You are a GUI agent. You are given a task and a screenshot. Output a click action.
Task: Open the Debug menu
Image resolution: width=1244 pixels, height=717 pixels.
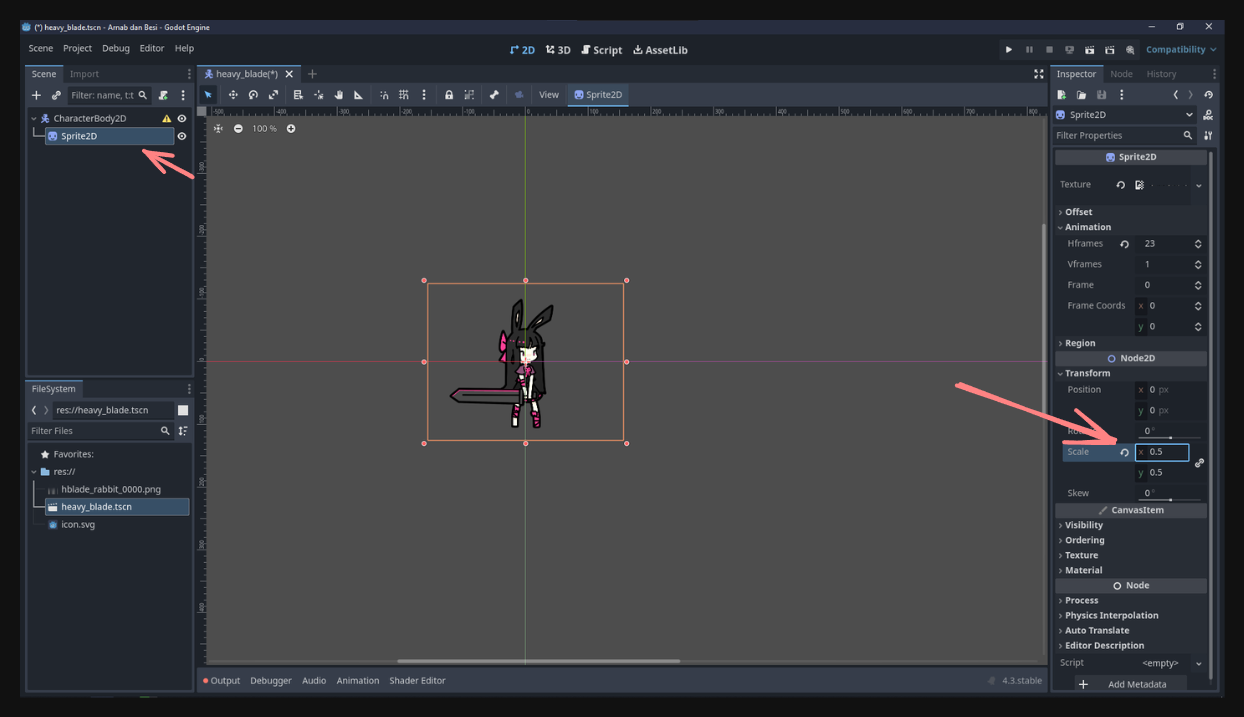[116, 48]
